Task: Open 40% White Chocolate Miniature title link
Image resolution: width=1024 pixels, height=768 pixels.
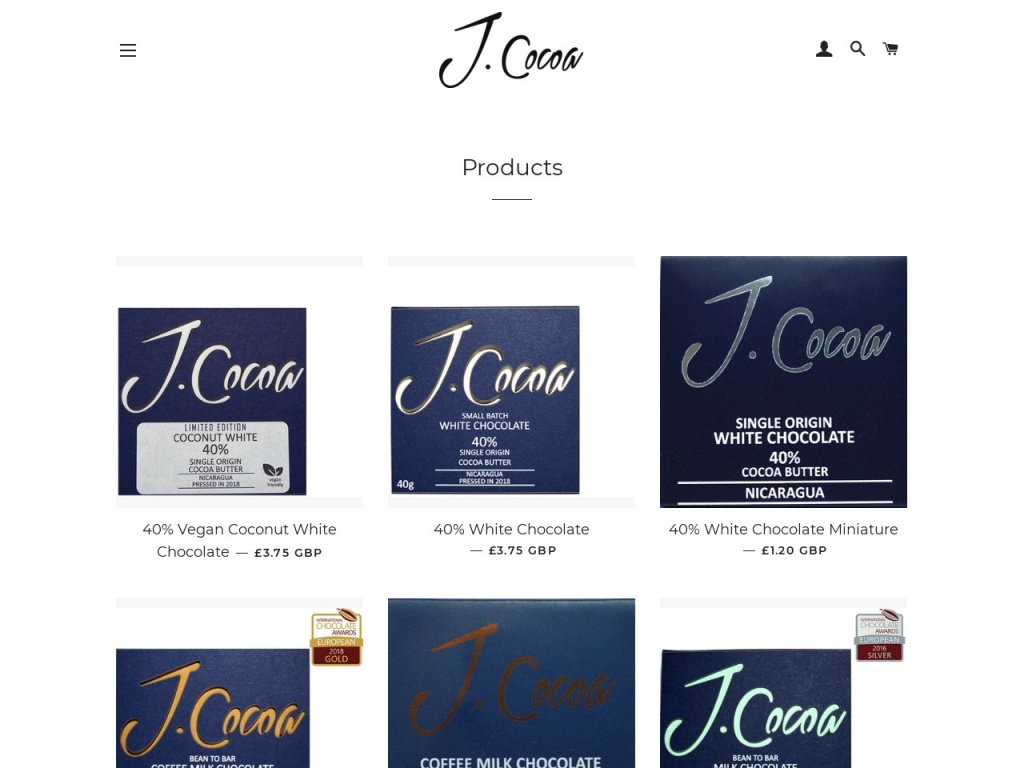Action: point(783,529)
